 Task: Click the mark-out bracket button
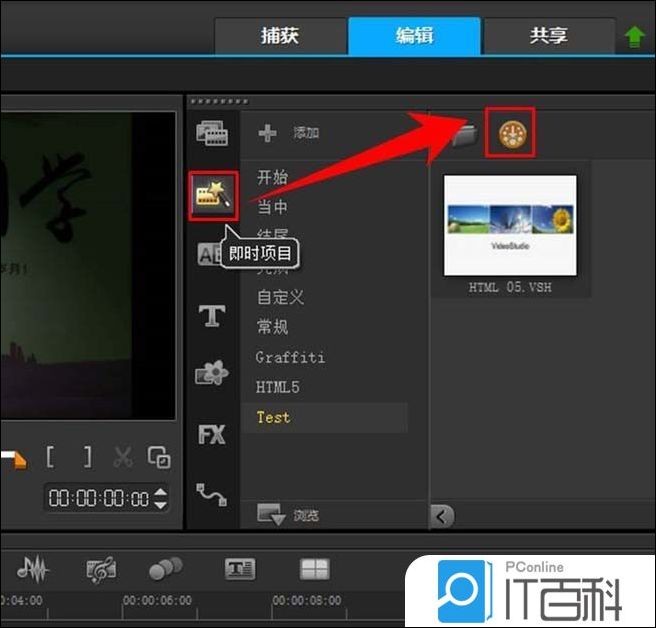coord(87,456)
